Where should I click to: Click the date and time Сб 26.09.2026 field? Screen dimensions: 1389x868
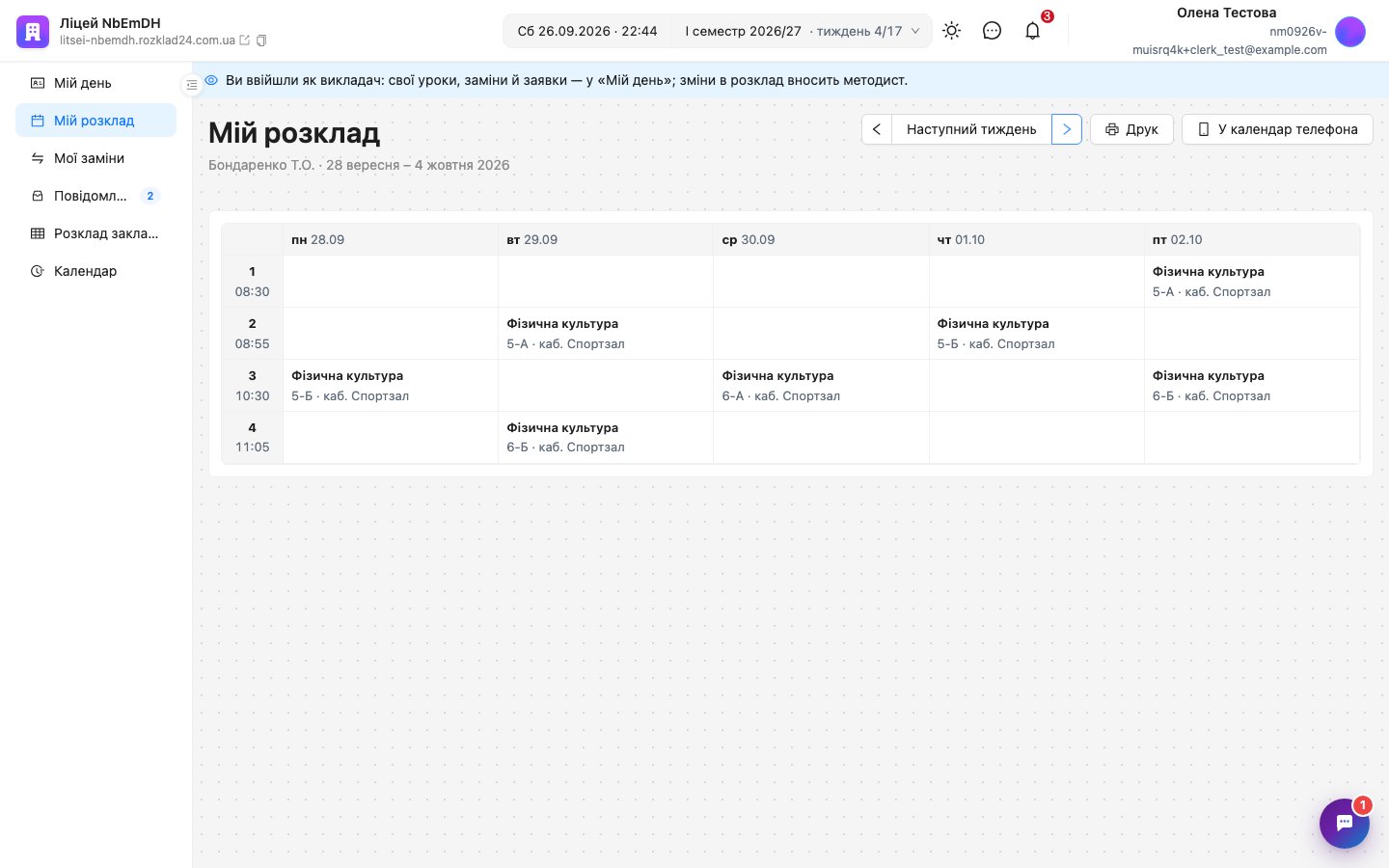[x=587, y=31]
